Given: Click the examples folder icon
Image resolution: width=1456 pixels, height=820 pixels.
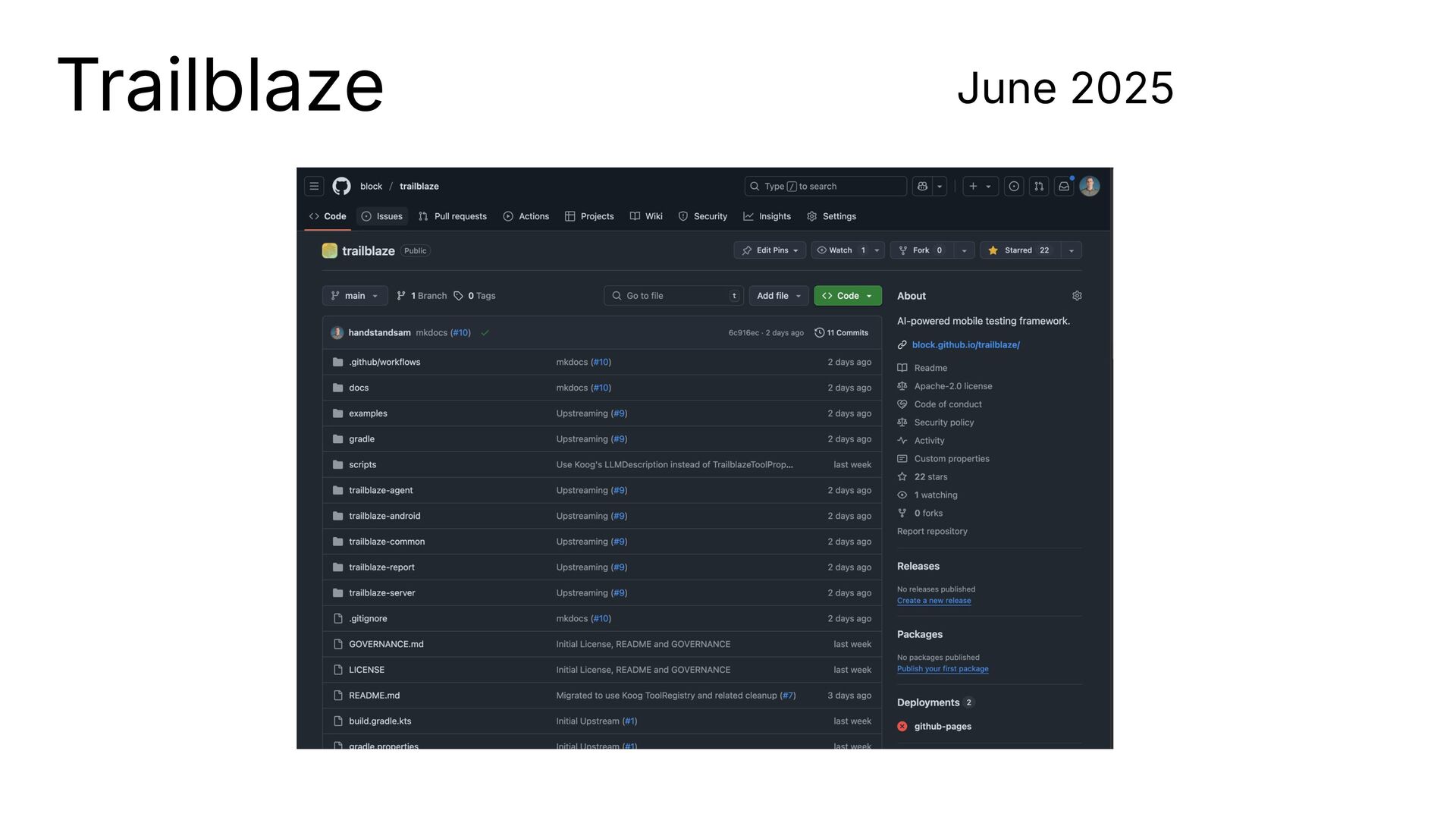Looking at the screenshot, I should click(x=338, y=413).
